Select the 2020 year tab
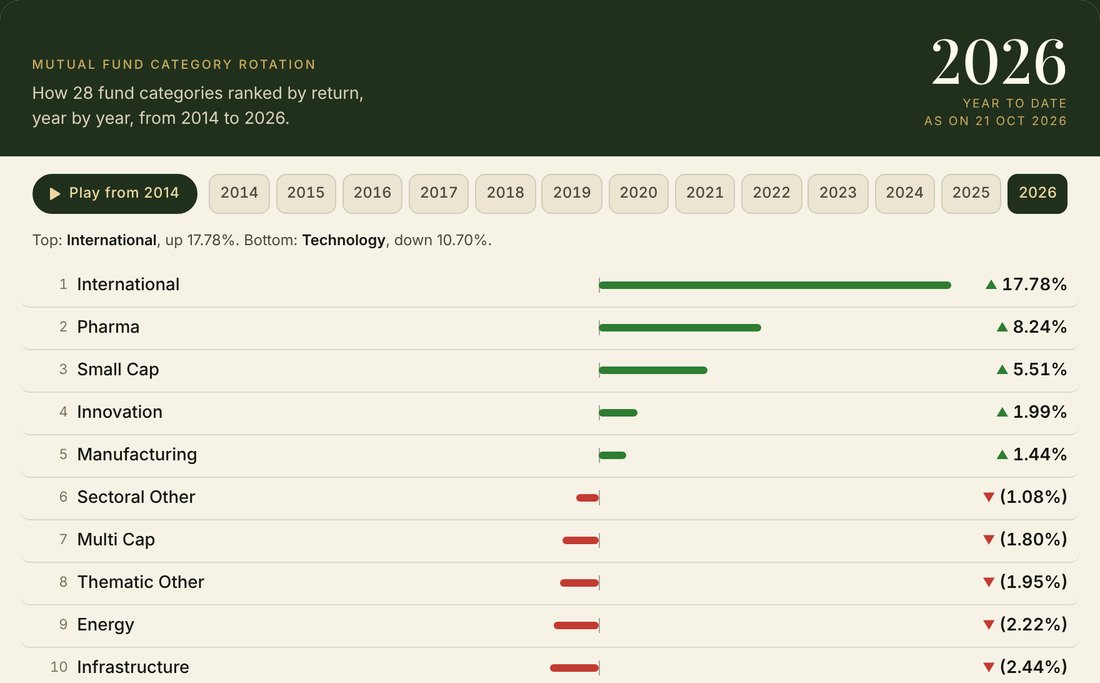Viewport: 1100px width, 683px height. (638, 194)
